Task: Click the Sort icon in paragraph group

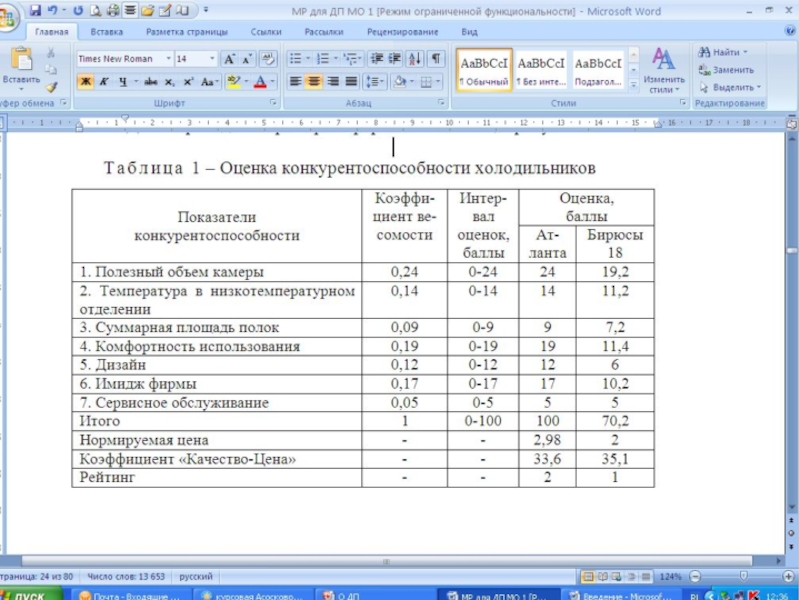Action: pos(416,59)
